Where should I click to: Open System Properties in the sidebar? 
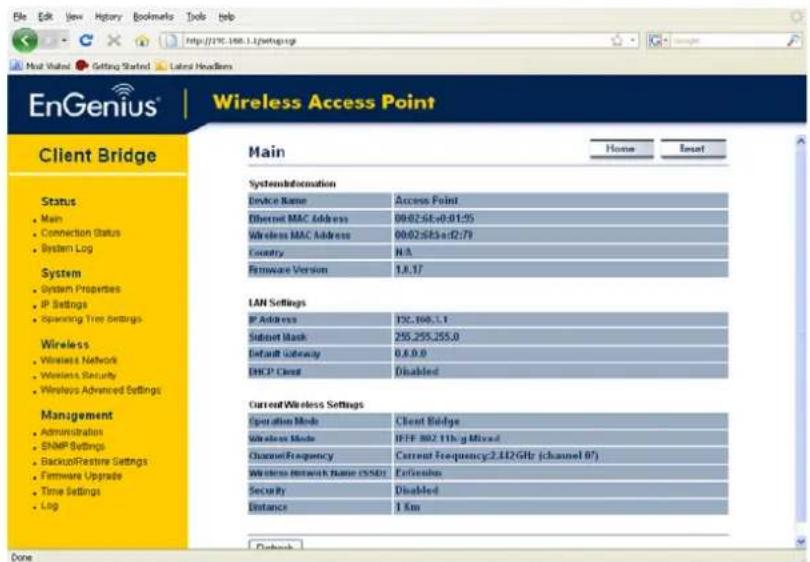[81, 289]
